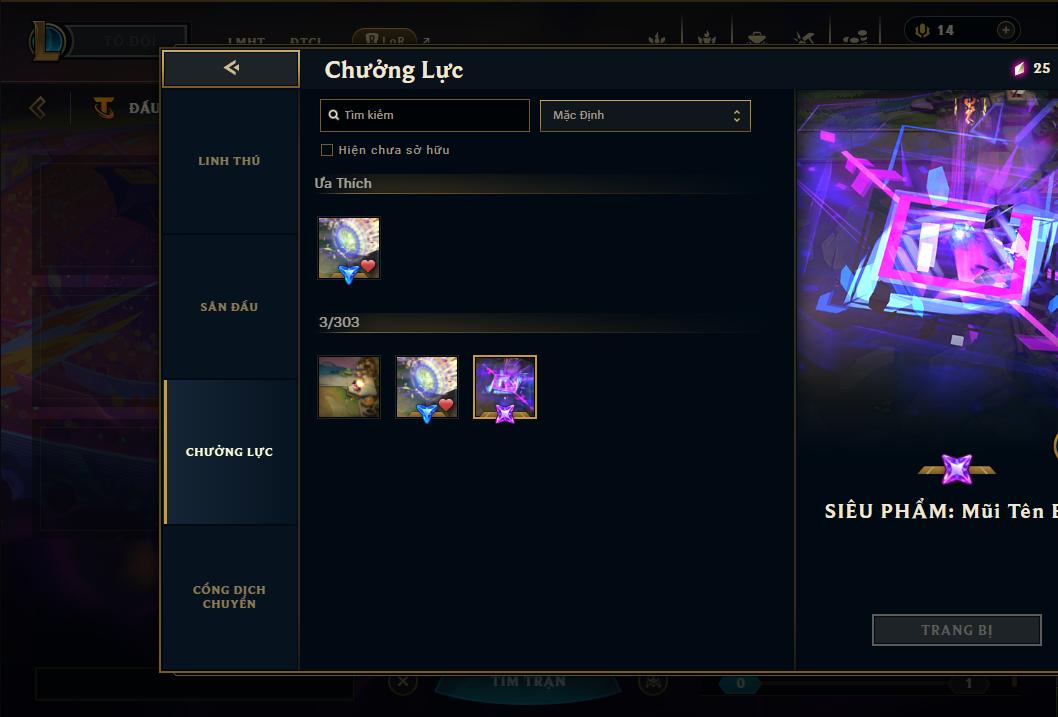1058x717 pixels.
Task: Click the TRANG BỊ equip button
Action: tap(957, 630)
